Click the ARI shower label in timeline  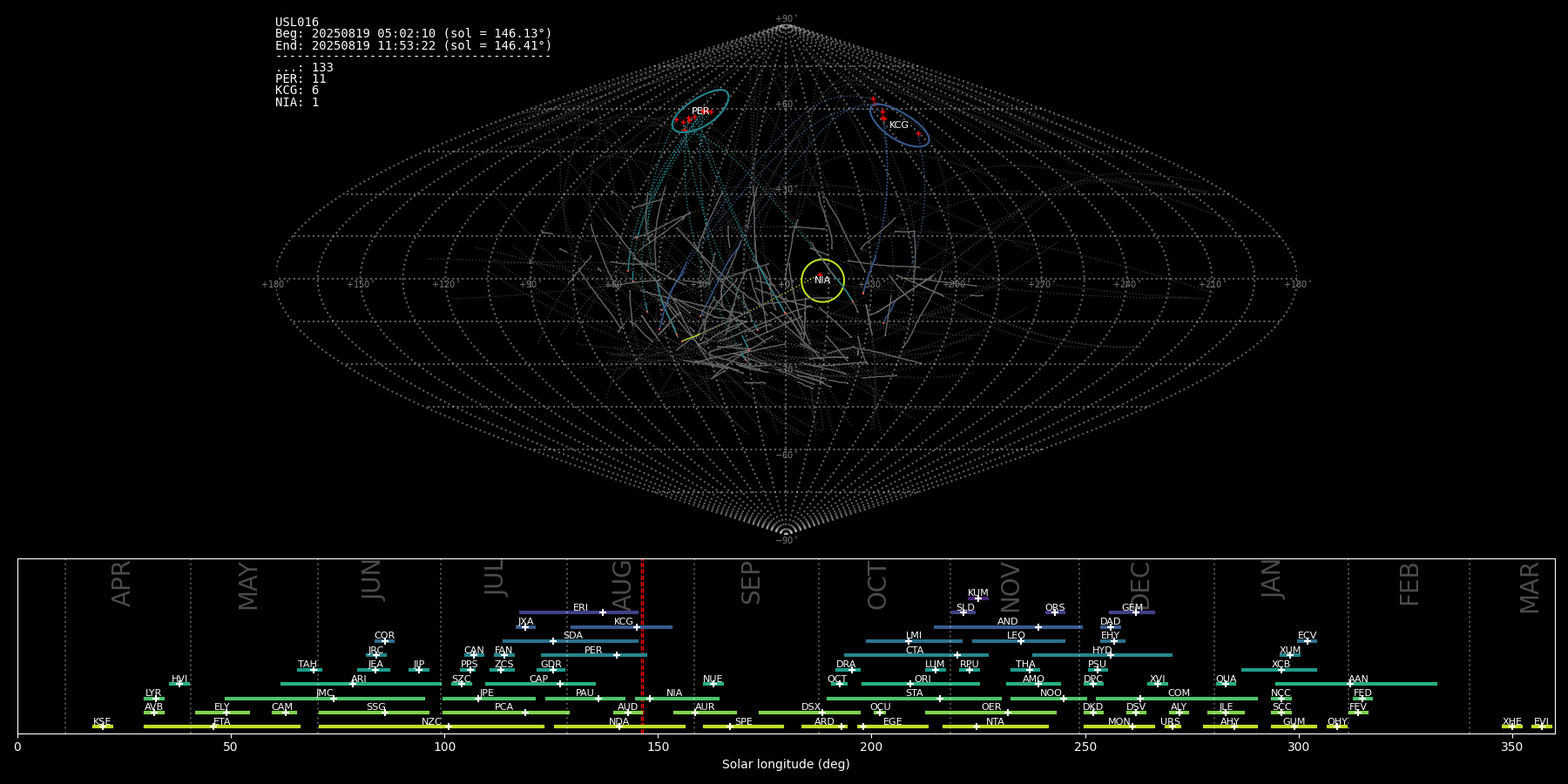359,679
